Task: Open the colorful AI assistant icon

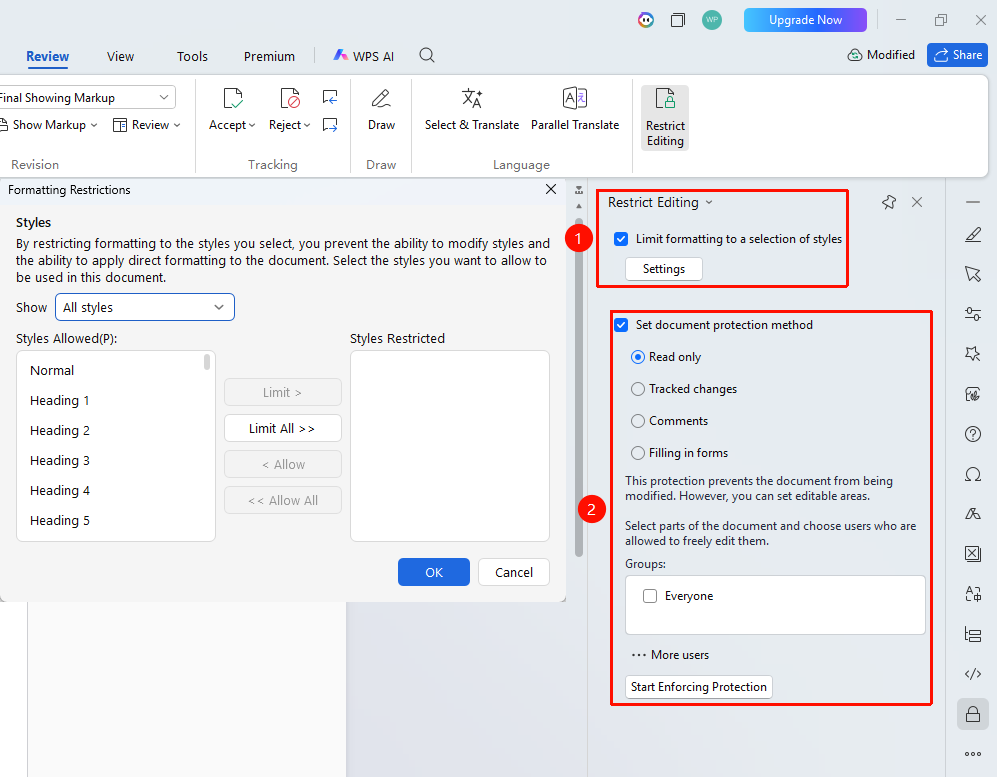Action: tap(645, 20)
